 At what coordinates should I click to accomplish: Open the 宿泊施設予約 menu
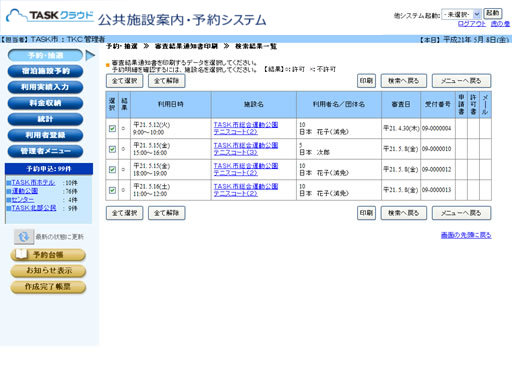click(45, 71)
